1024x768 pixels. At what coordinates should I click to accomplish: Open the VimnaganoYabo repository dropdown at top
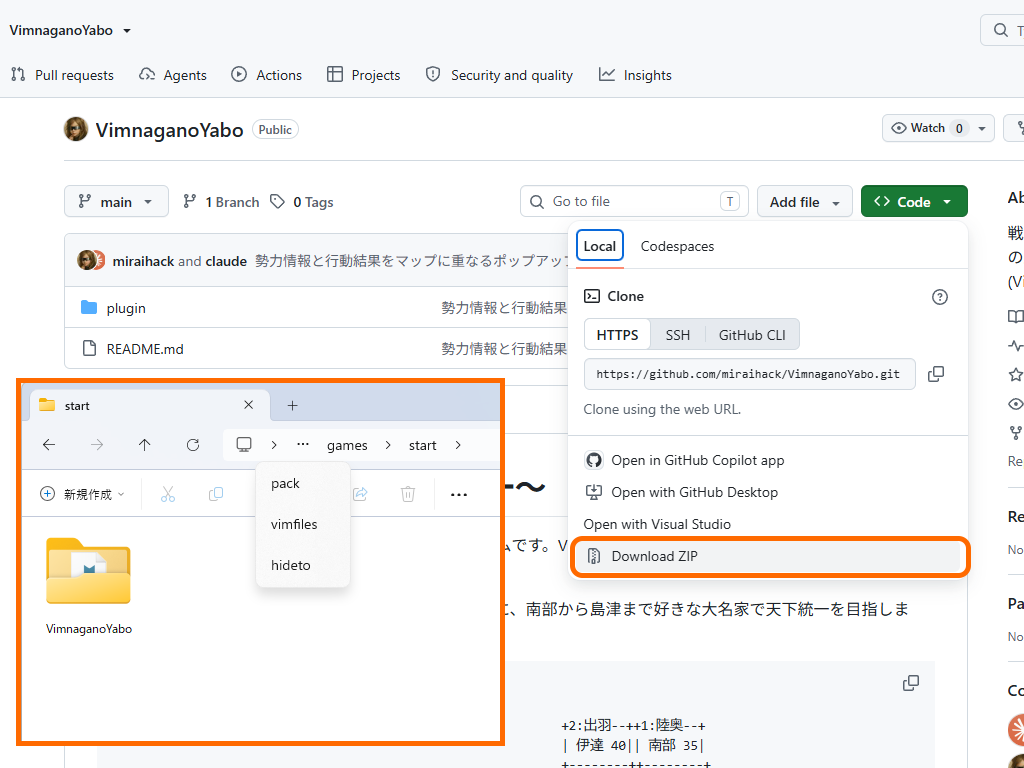pyautogui.click(x=70, y=31)
